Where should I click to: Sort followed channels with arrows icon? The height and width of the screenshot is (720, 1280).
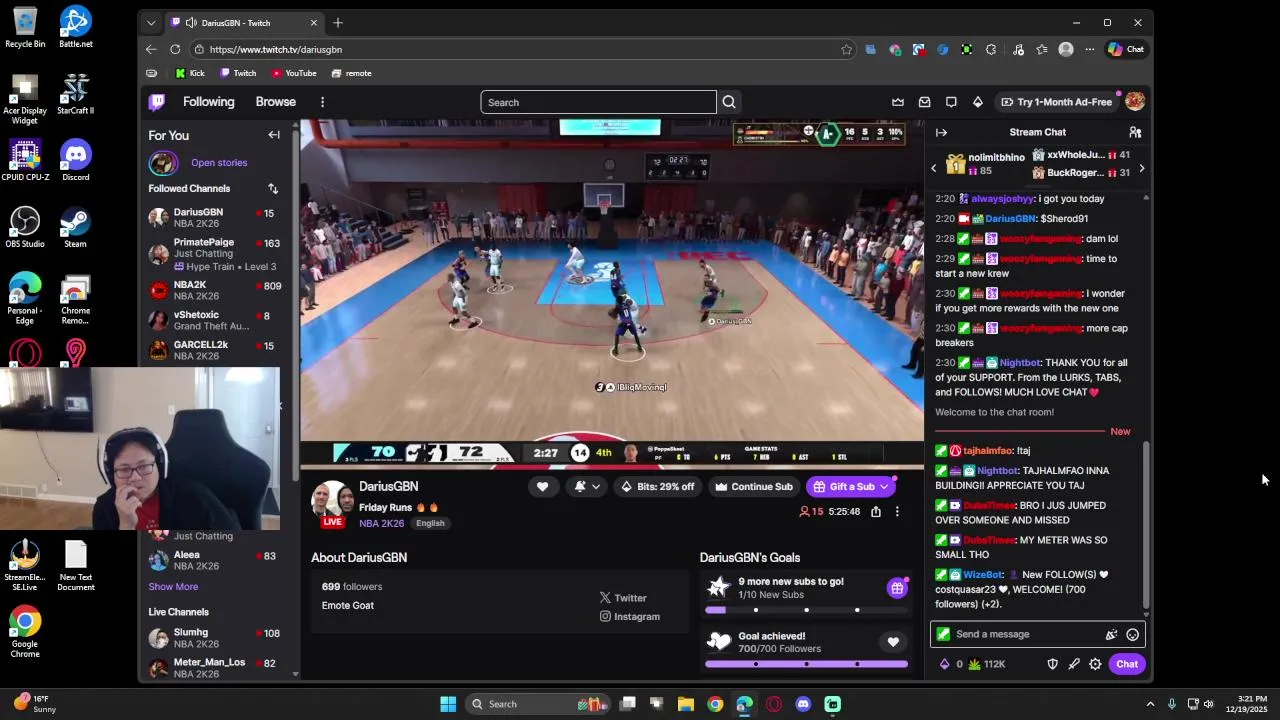(273, 189)
